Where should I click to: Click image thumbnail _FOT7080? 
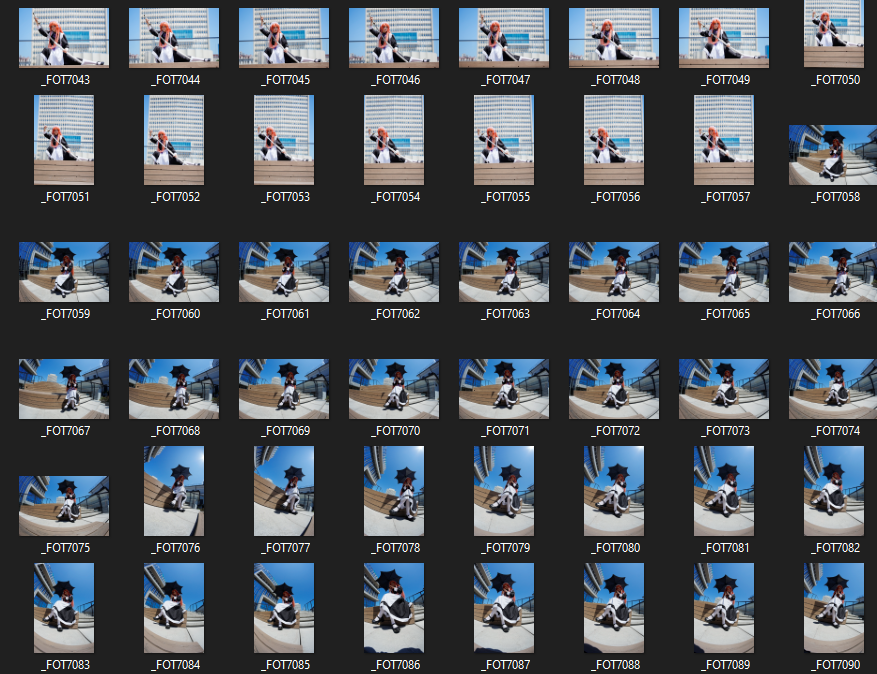614,491
